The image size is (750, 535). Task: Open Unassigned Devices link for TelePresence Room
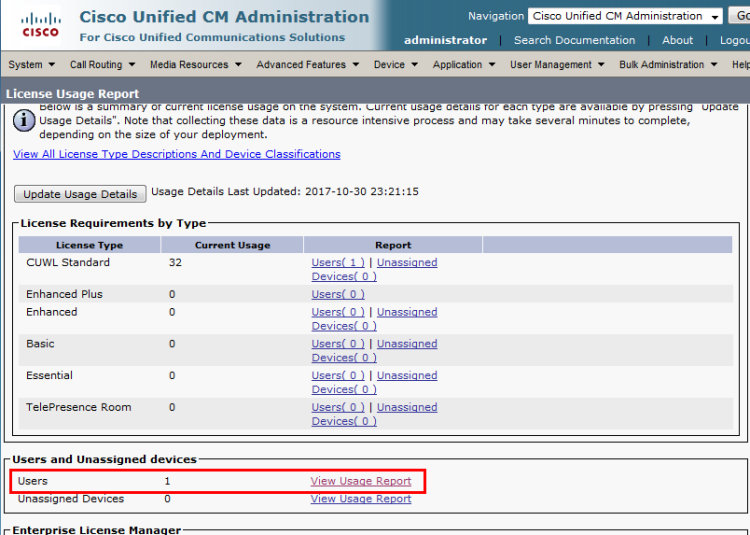375,415
